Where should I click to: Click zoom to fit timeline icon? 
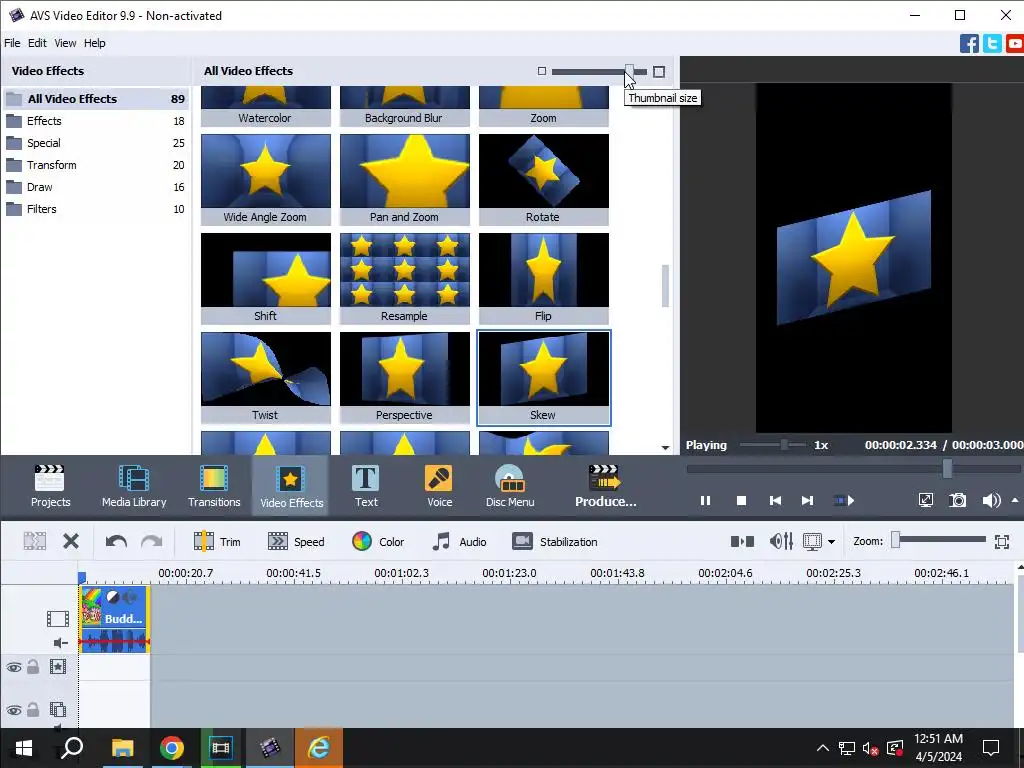tap(1001, 541)
